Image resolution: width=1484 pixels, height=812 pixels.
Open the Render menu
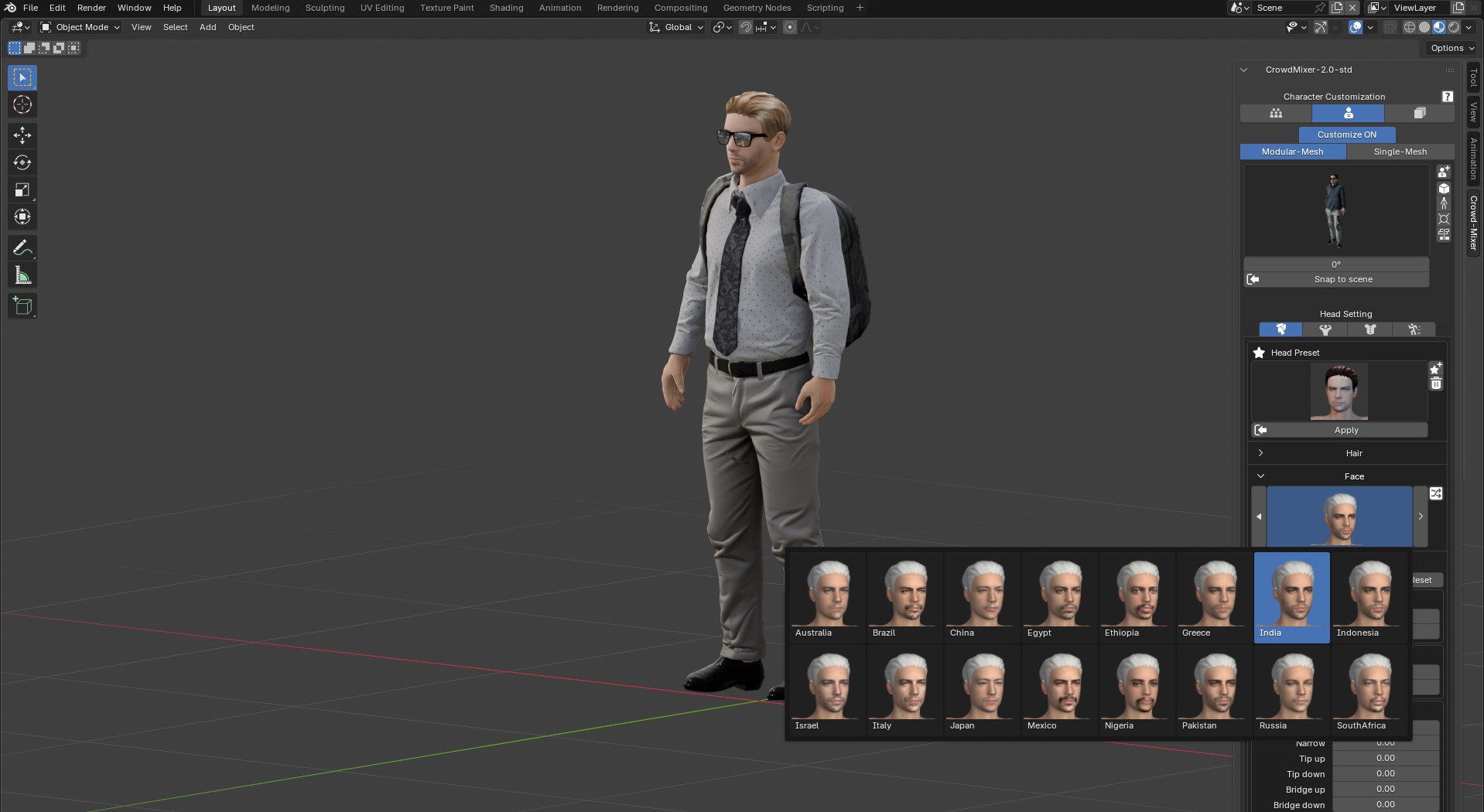tap(91, 8)
